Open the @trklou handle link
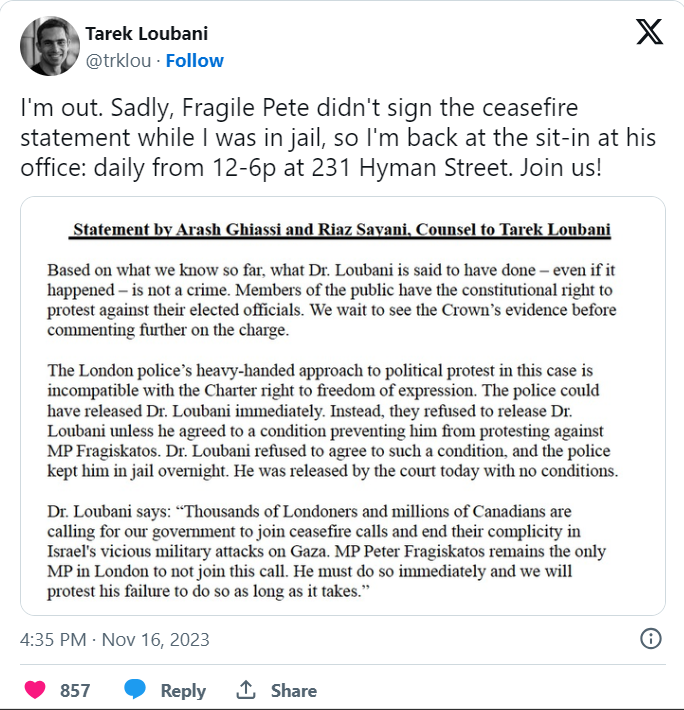This screenshot has width=684, height=710. point(118,61)
